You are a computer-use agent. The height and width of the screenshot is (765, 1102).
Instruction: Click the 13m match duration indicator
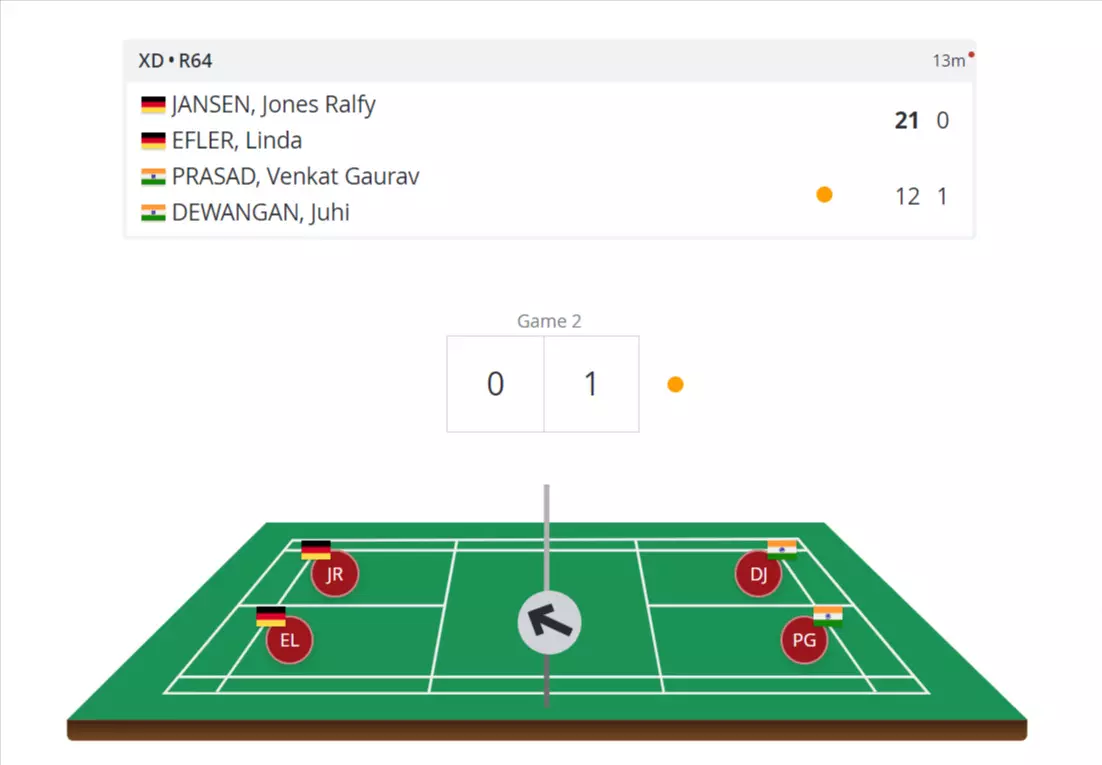click(x=948, y=61)
